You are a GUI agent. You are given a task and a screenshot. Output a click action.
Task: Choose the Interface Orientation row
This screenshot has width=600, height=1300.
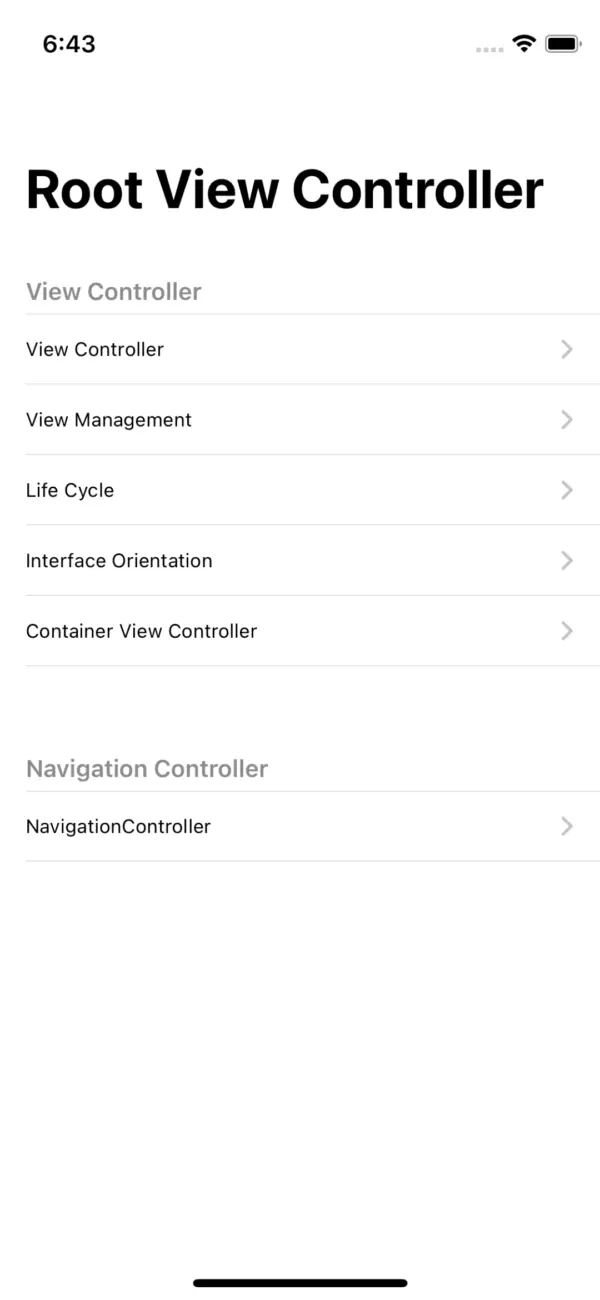pyautogui.click(x=300, y=561)
